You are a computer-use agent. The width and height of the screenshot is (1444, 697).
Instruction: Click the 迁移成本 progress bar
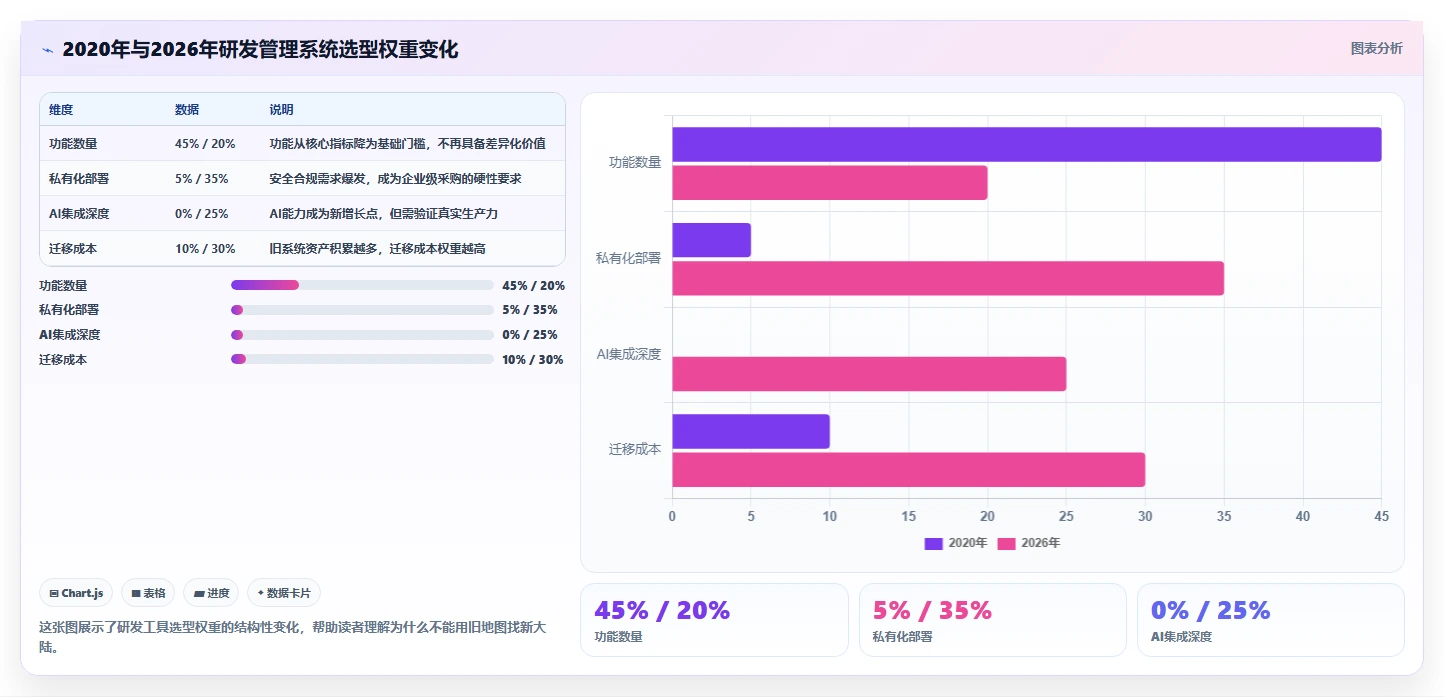[362, 360]
